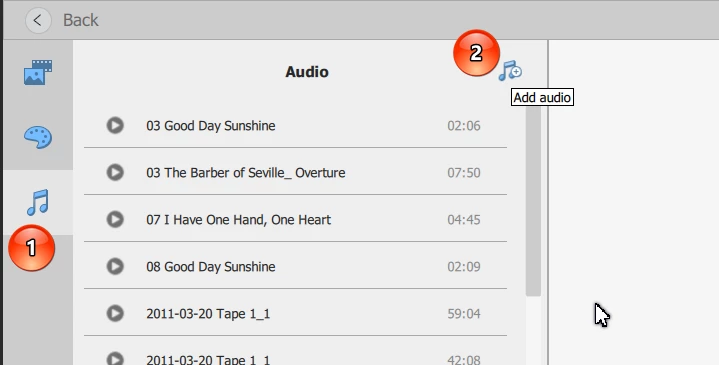
Task: Select the 03 Good Day Sunshine track
Action: [295, 125]
